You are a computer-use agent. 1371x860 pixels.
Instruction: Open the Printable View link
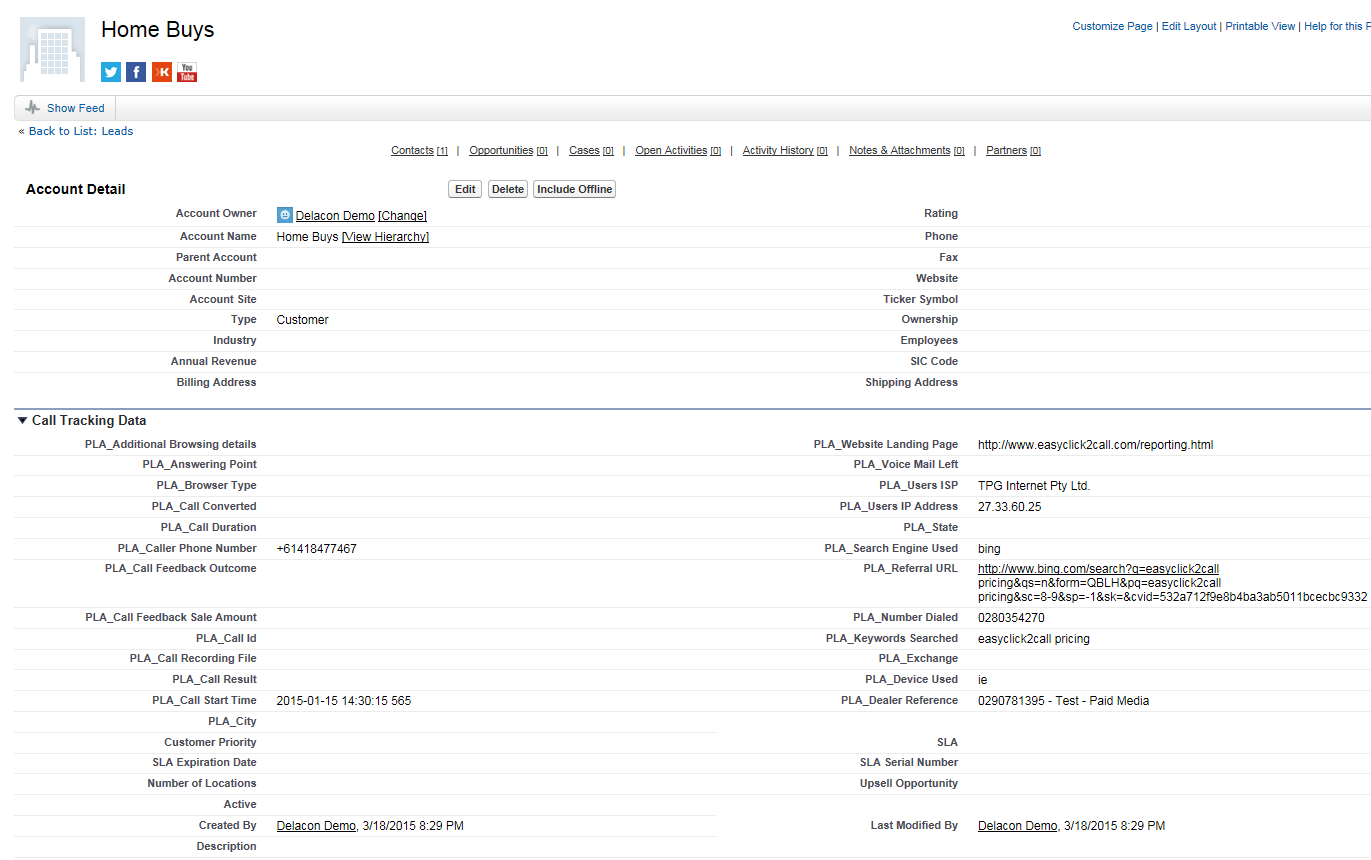[1260, 26]
